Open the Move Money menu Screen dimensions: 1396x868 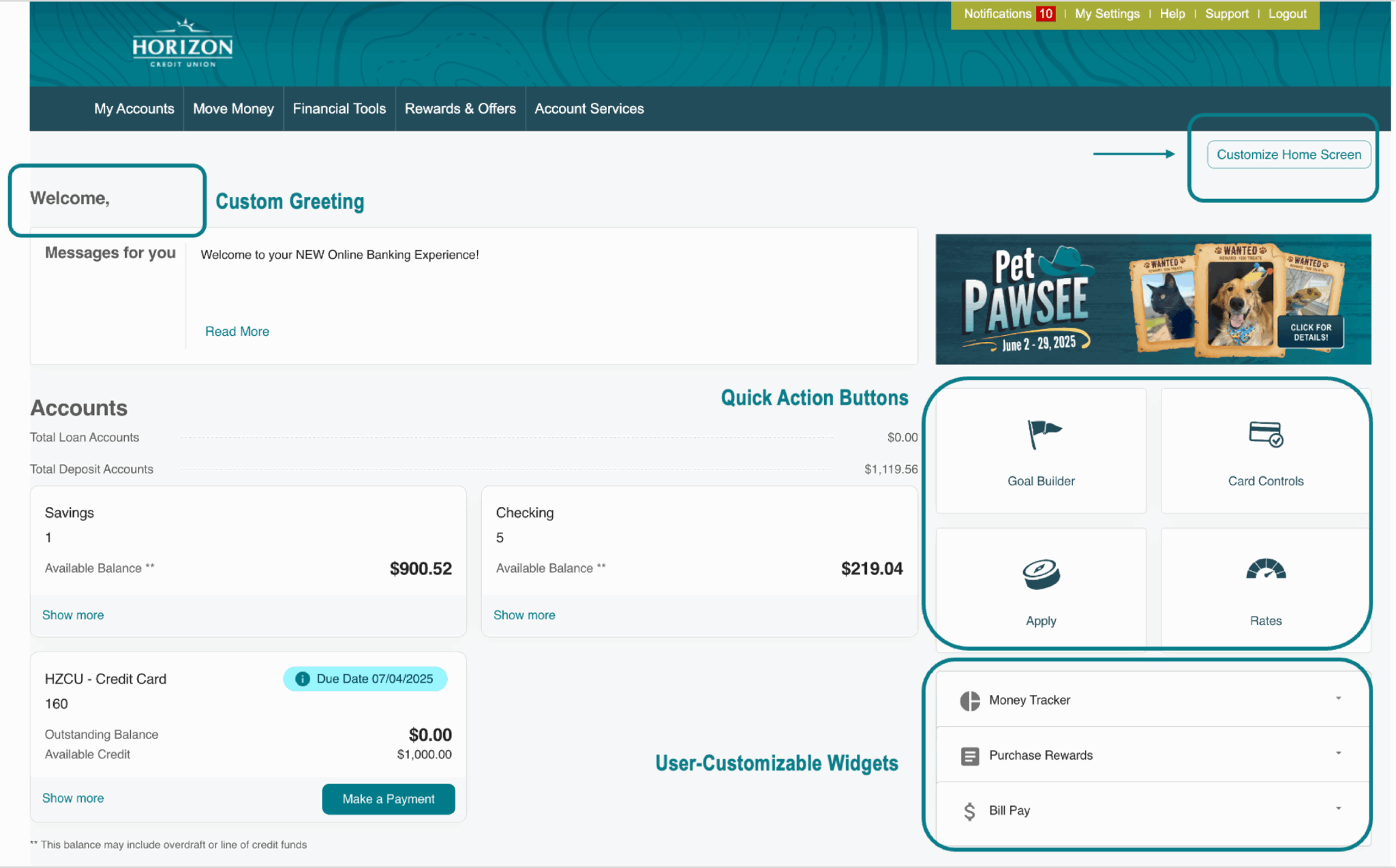(233, 108)
